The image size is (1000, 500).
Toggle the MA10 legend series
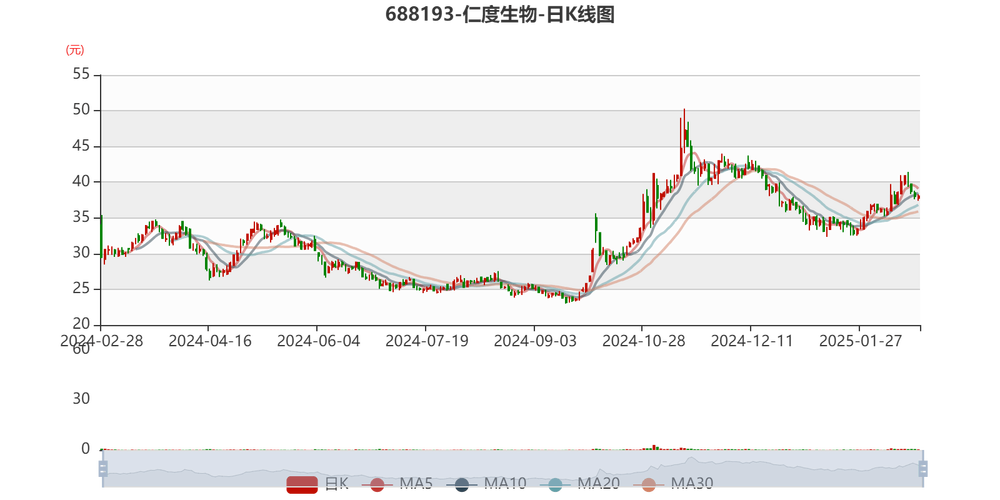click(x=486, y=484)
